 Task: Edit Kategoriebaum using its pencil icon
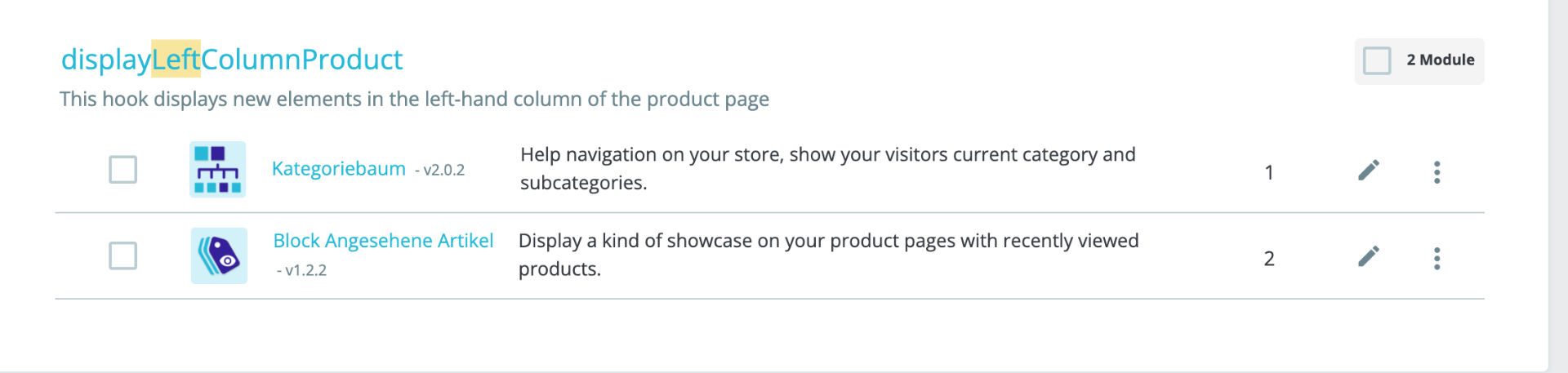[x=1369, y=170]
